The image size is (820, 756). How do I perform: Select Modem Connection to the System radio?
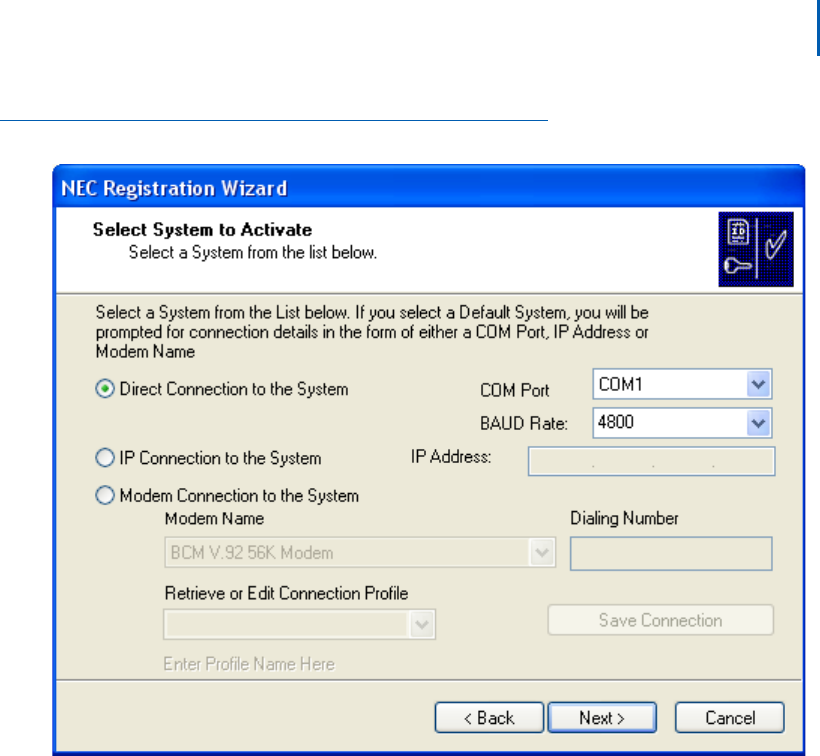(x=105, y=495)
